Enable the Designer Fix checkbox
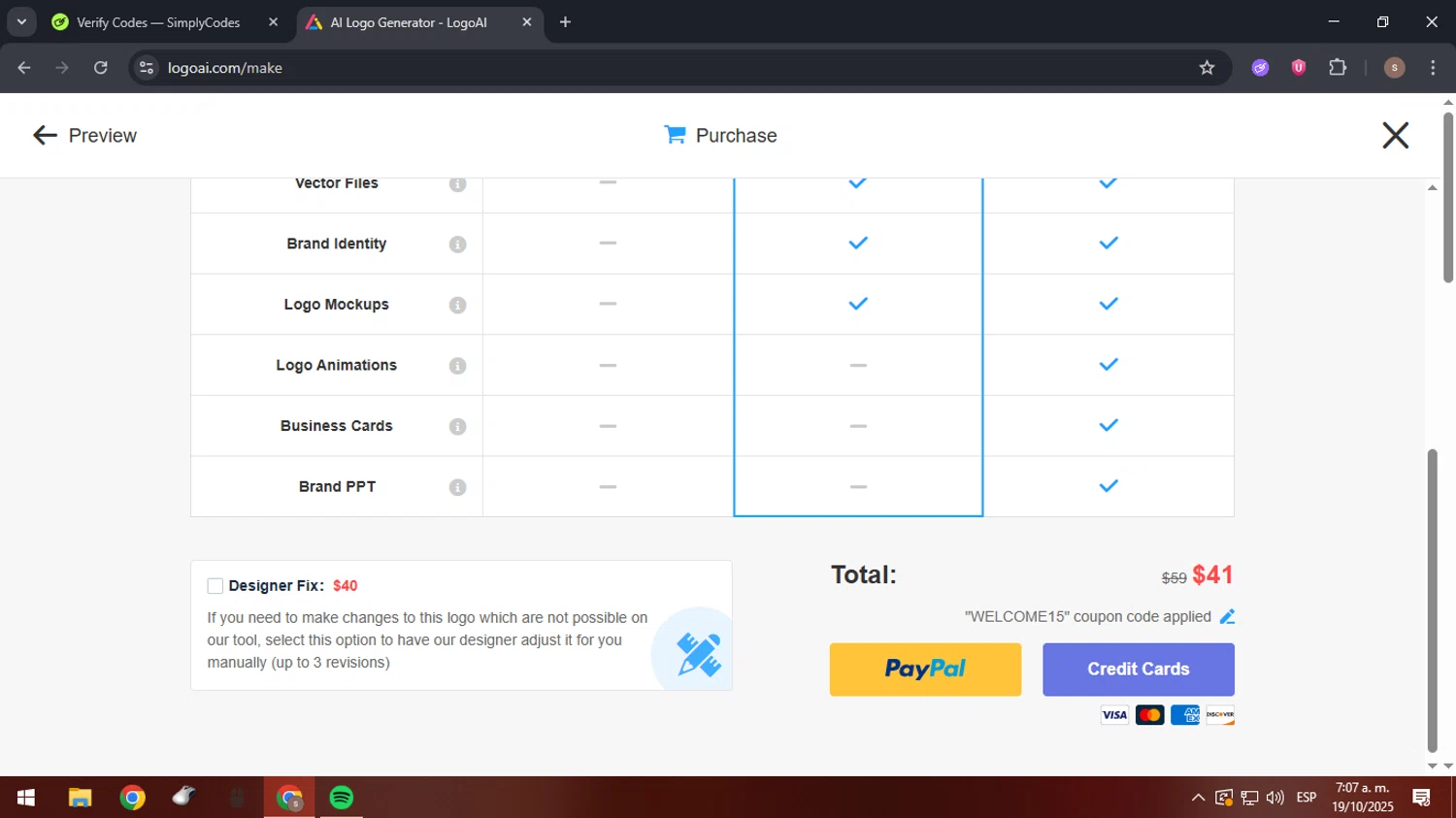This screenshot has height=818, width=1456. coord(215,586)
